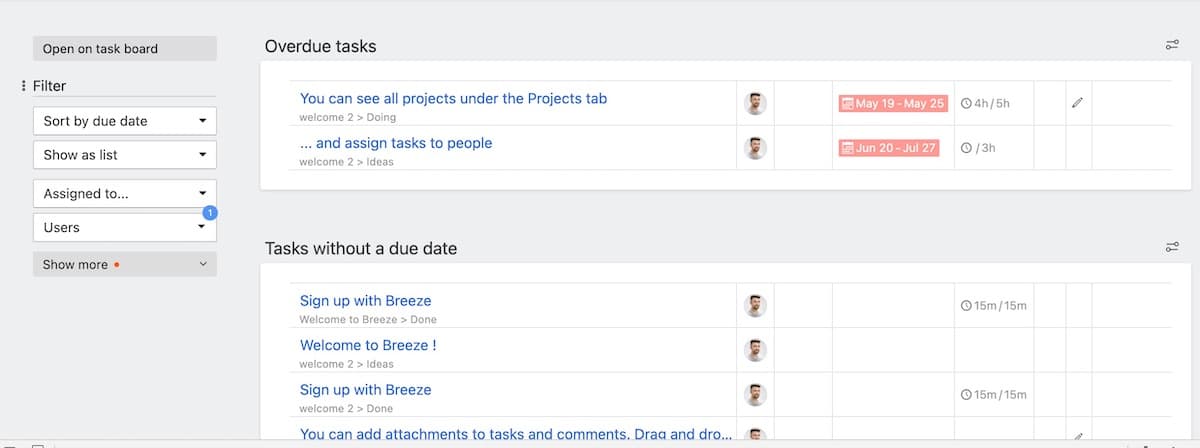1200x448 pixels.
Task: Click Open on task board button
Action: (x=125, y=48)
